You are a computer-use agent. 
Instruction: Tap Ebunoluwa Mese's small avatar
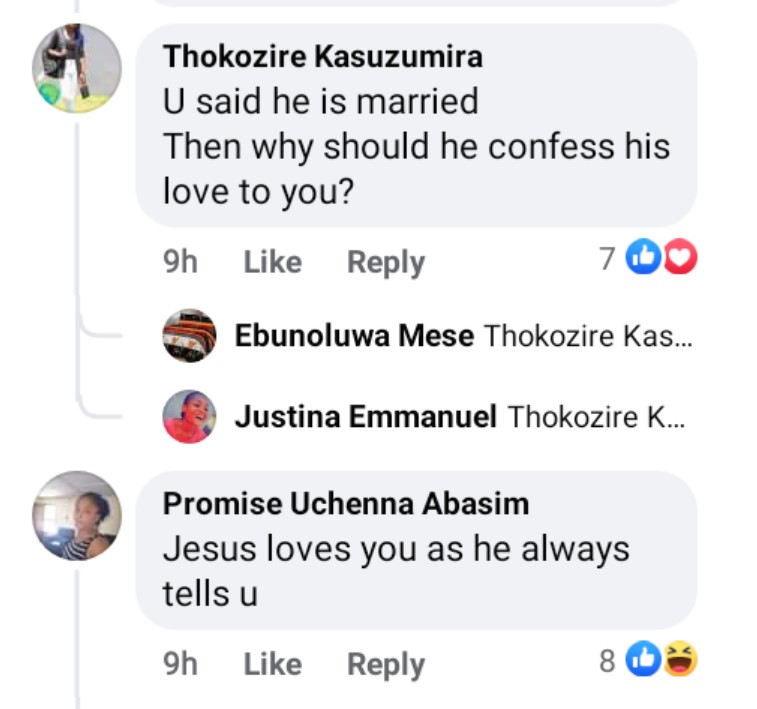click(189, 336)
